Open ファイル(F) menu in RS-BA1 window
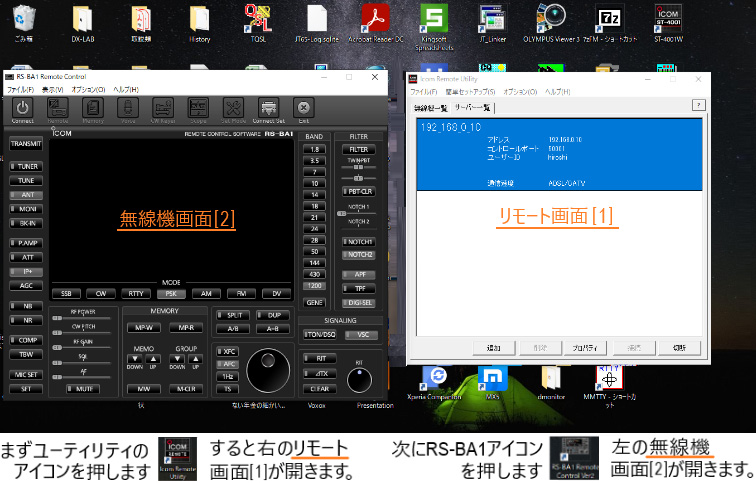 point(20,90)
